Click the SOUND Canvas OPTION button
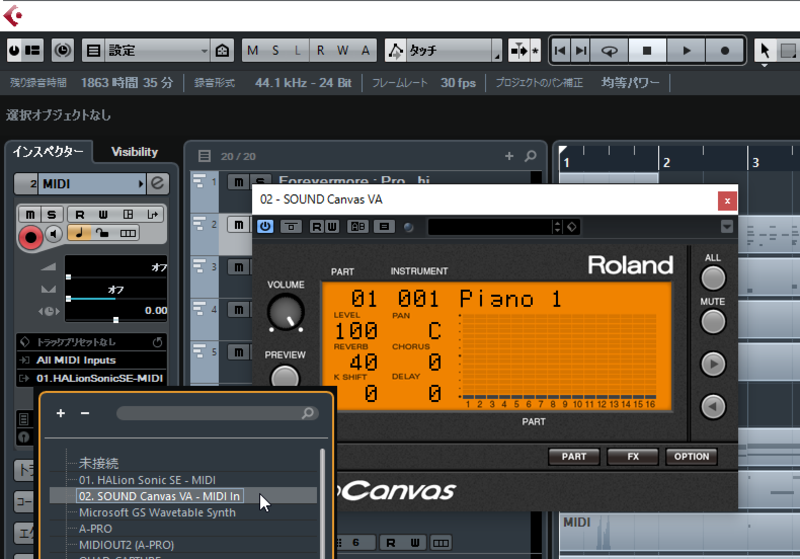This screenshot has height=559, width=800. point(691,456)
